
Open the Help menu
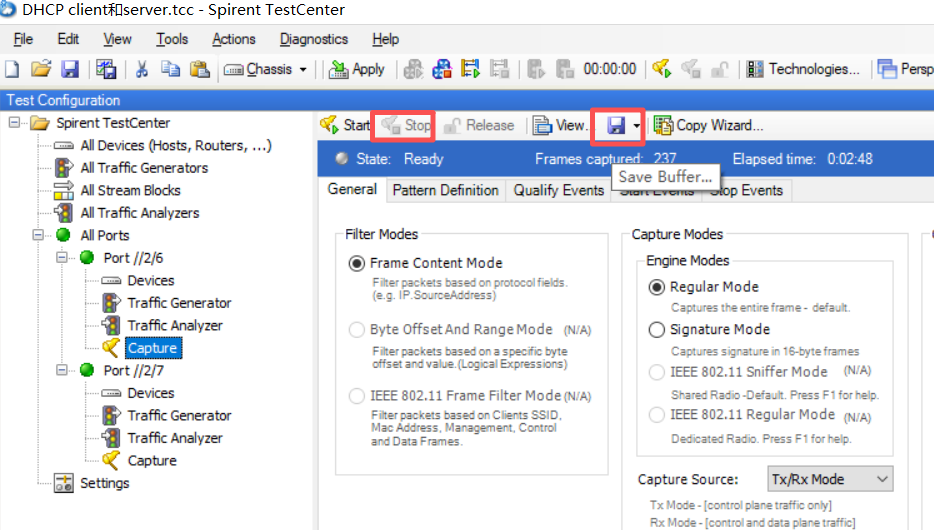[385, 39]
